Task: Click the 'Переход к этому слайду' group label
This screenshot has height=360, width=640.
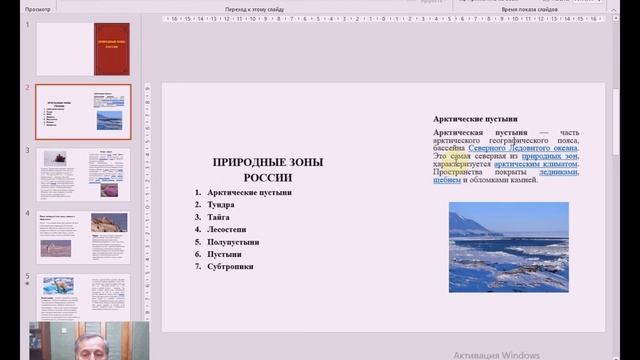Action: point(254,9)
